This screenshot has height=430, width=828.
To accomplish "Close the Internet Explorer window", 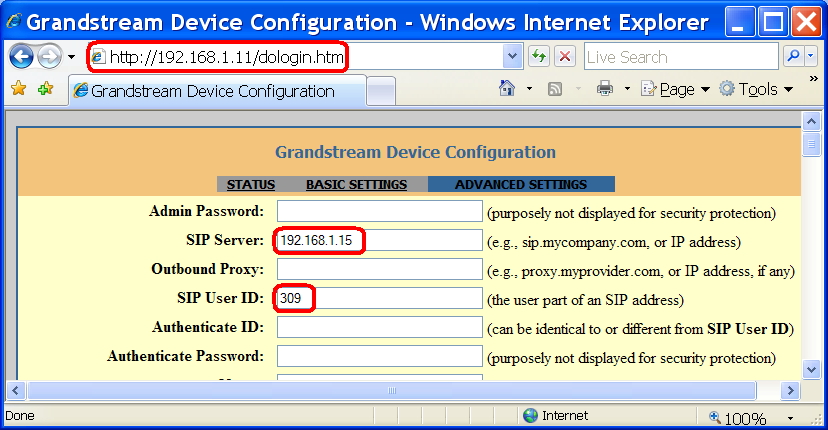I will 807,22.
